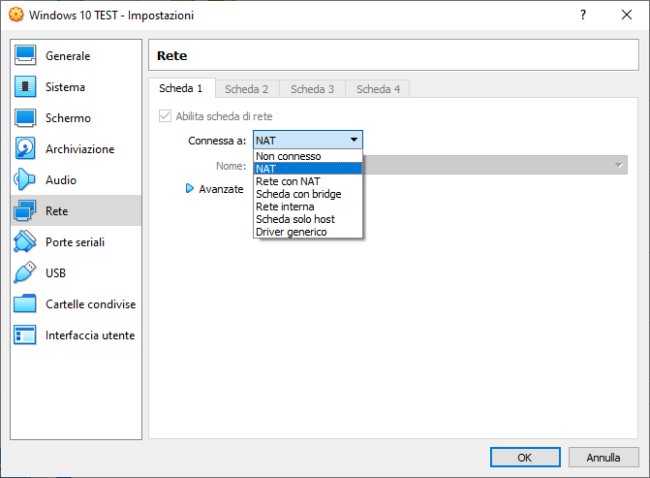Screen dimensions: 650x478
Task: Click the Sistema chip icon
Action: 25,86
